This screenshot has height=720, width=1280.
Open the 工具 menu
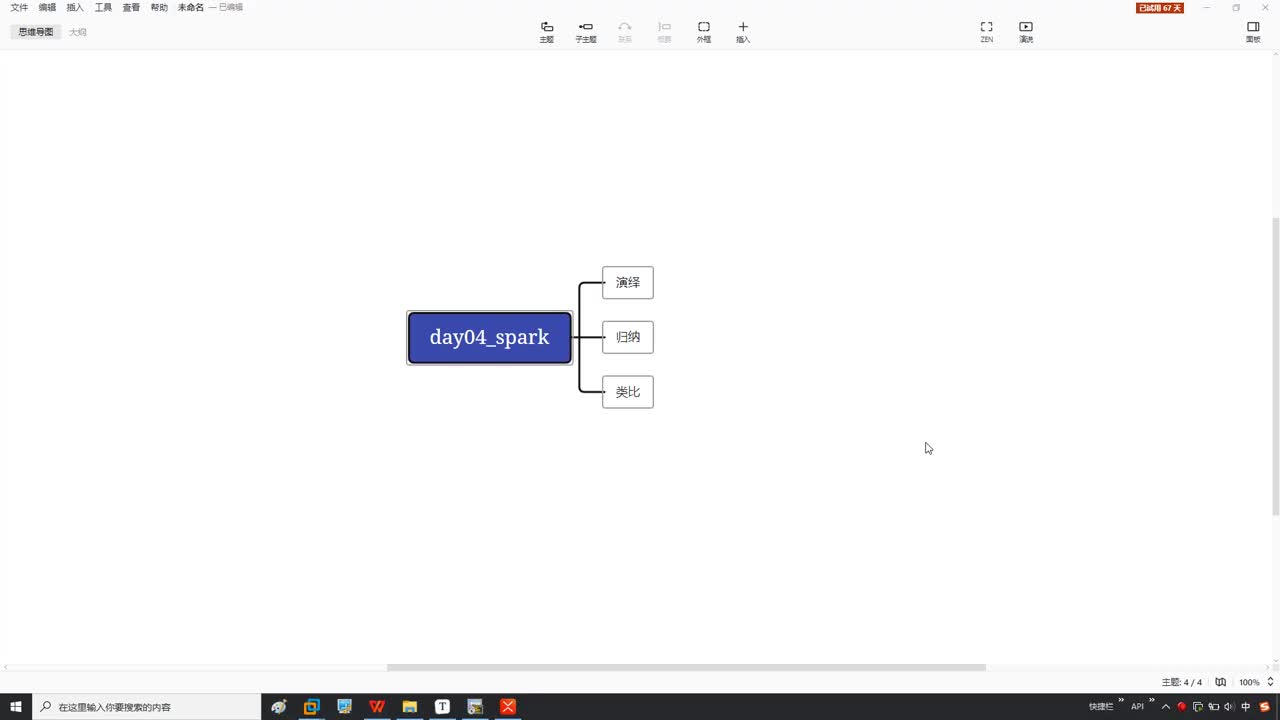click(x=103, y=7)
